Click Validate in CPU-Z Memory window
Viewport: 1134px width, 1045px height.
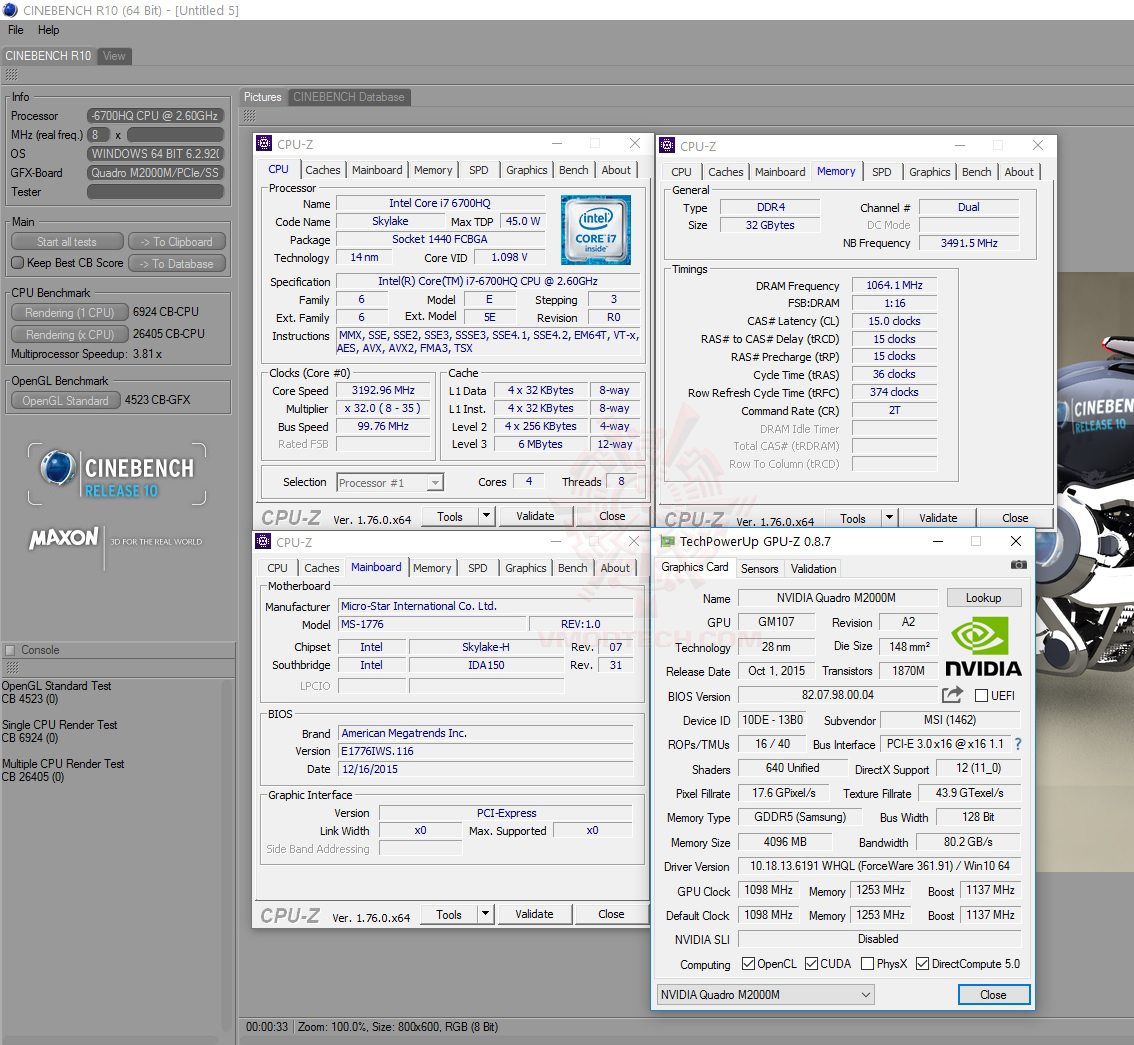click(x=938, y=518)
